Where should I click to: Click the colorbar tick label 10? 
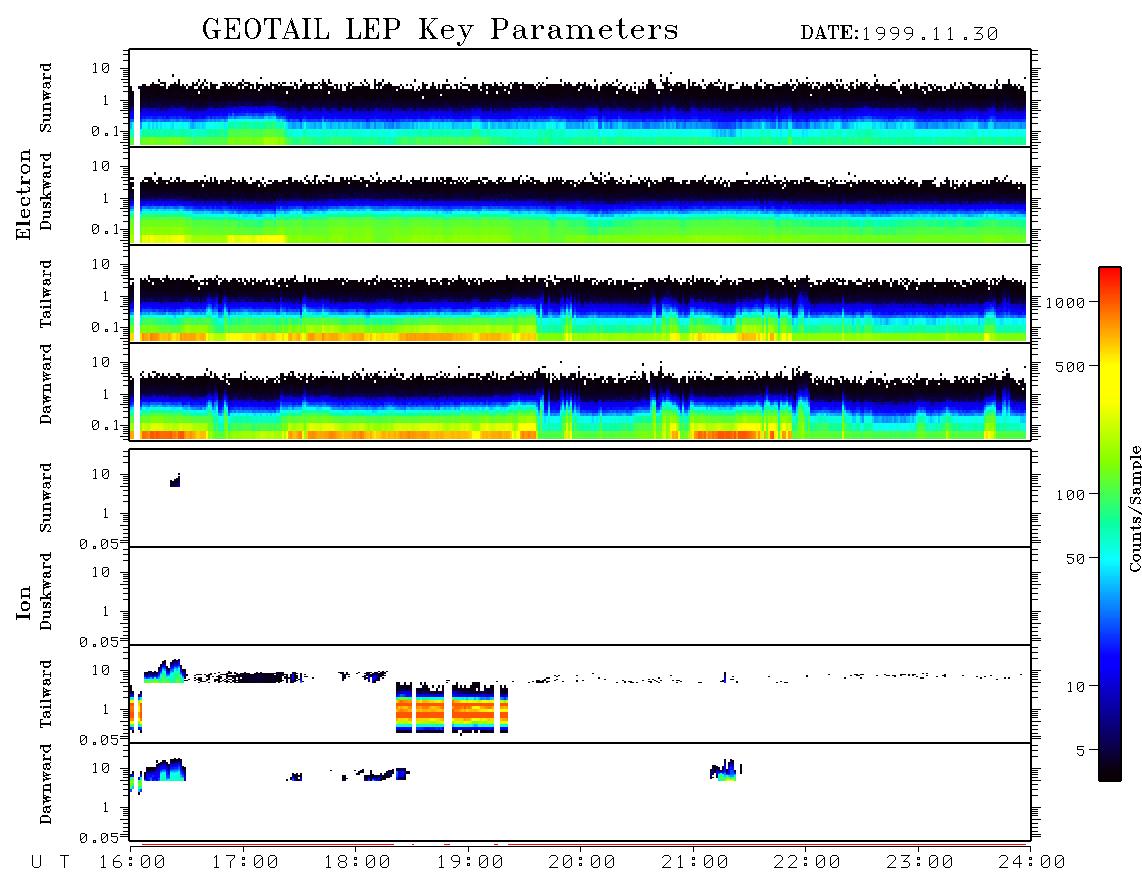(1075, 686)
